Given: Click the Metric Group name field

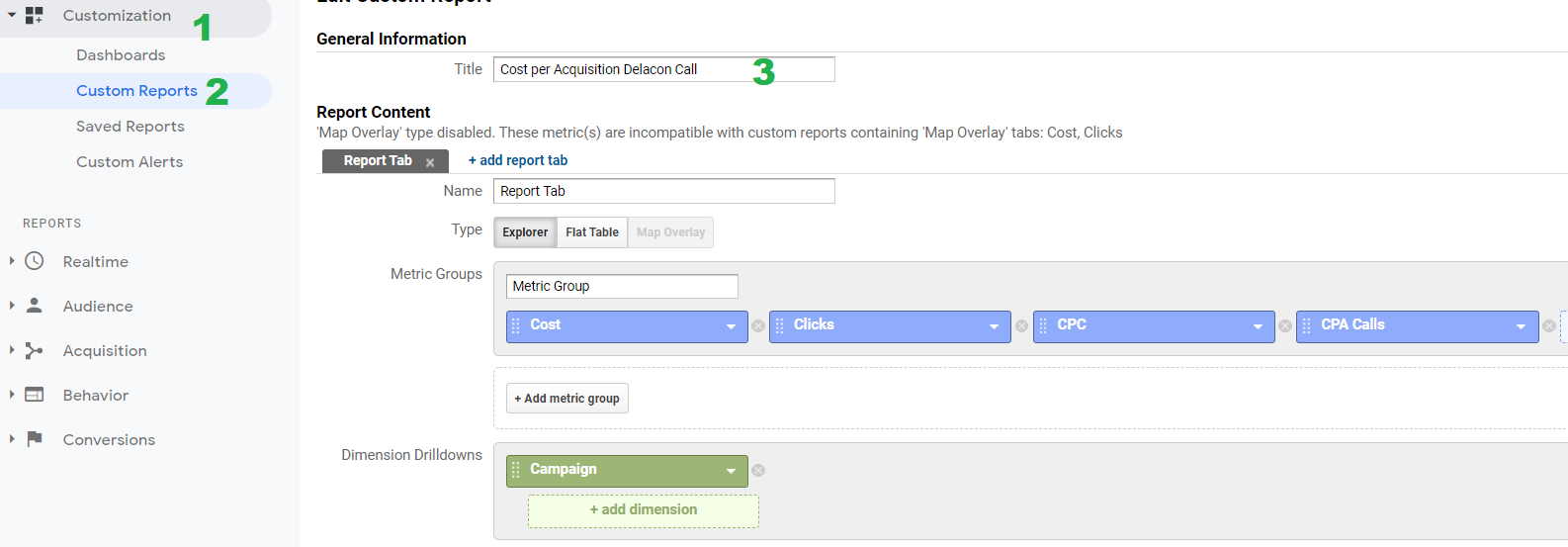Looking at the screenshot, I should (x=622, y=286).
